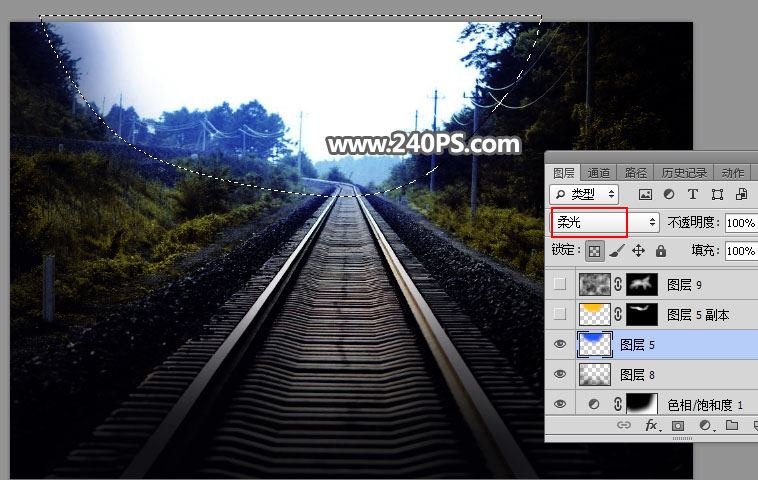
Task: Hide the 图层 8 layer
Action: click(x=560, y=375)
